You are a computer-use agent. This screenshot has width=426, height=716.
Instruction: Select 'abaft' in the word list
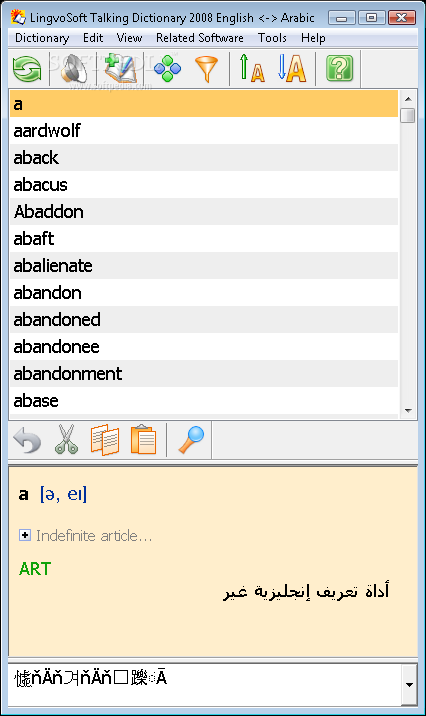tap(204, 238)
